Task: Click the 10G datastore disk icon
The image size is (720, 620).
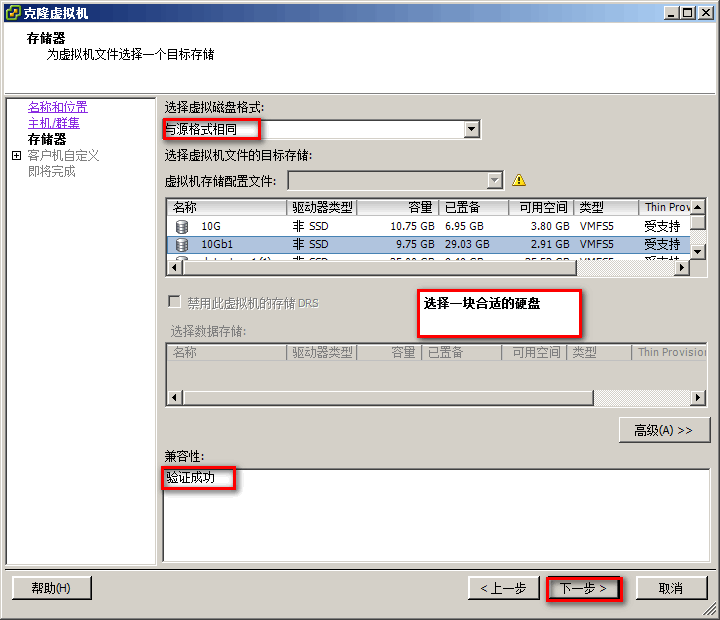Action: [182, 226]
